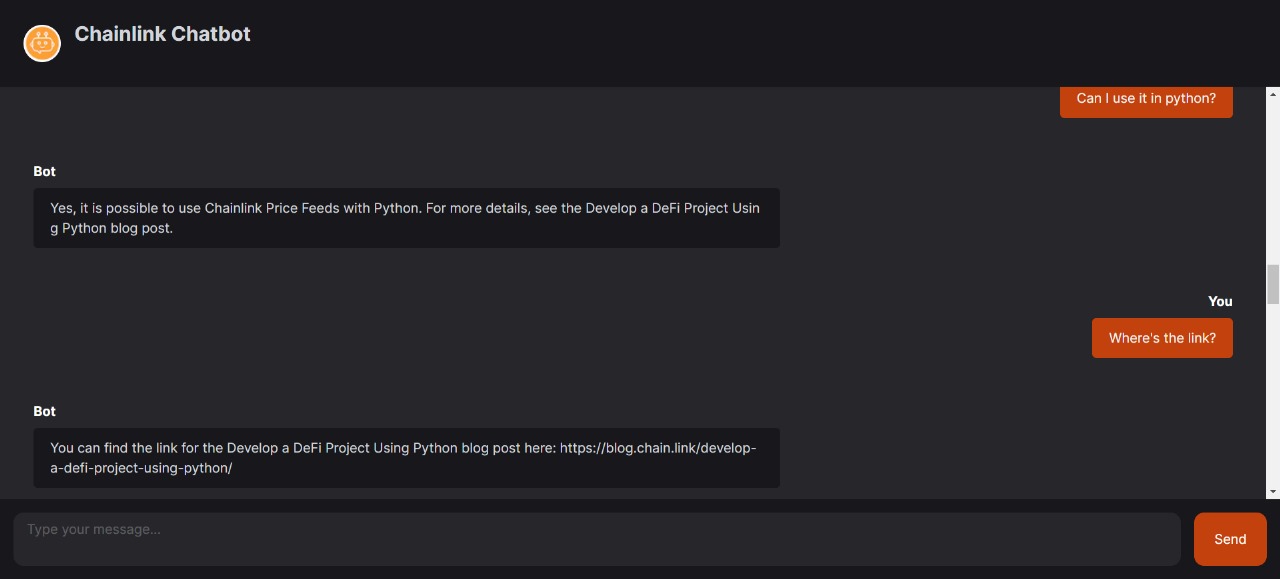Click the scroll down arrow of chat scrollbar

1273,492
